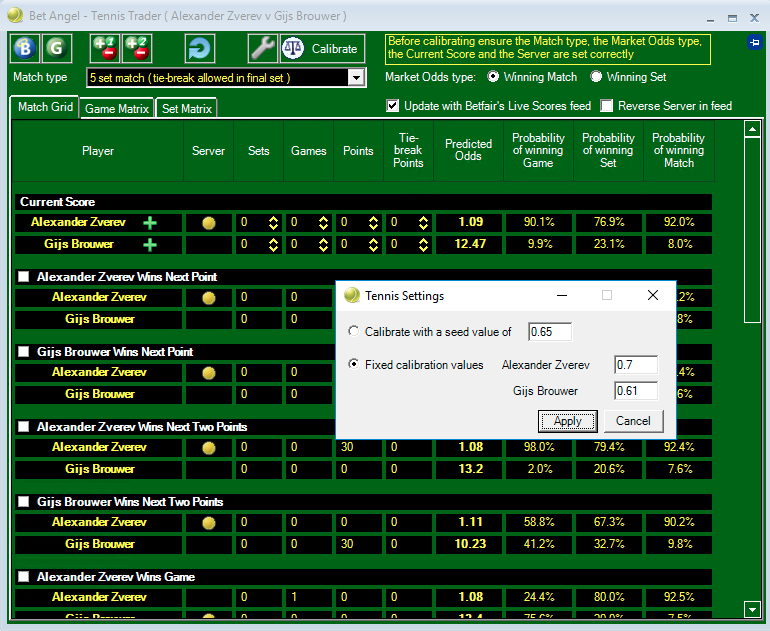Click the Gijs Brouwer calibration value field

click(635, 391)
